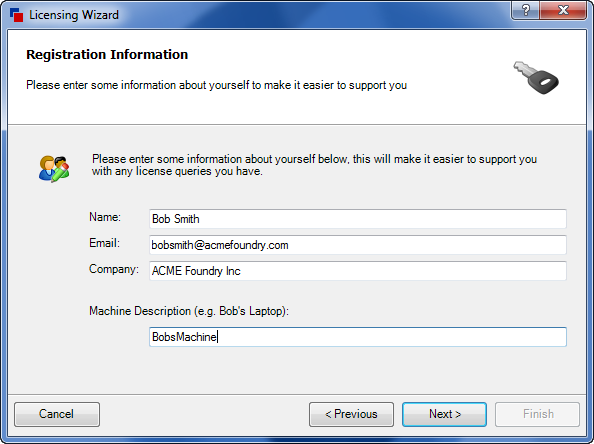
Task: Click the Licensing Wizard title text
Action: pyautogui.click(x=74, y=15)
